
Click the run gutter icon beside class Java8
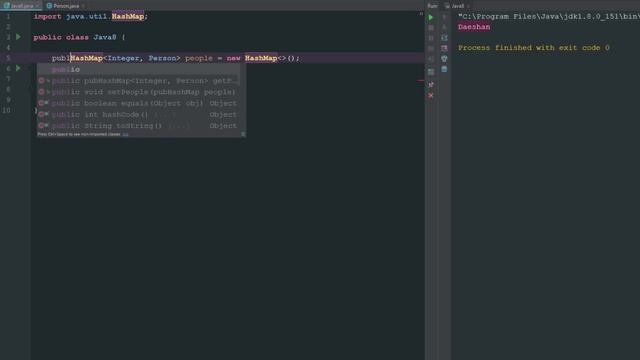pyautogui.click(x=18, y=37)
